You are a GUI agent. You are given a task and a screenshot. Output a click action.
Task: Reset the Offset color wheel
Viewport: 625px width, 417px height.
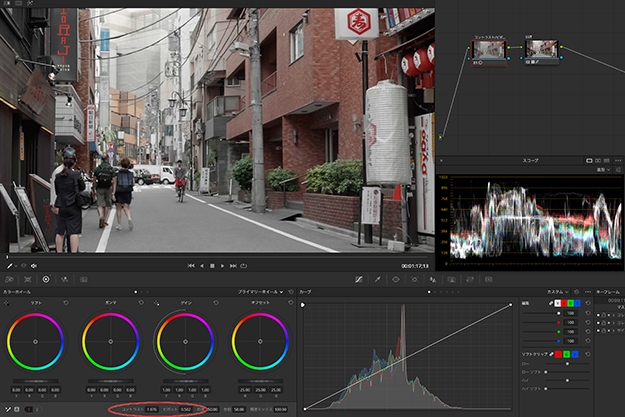pyautogui.click(x=291, y=301)
